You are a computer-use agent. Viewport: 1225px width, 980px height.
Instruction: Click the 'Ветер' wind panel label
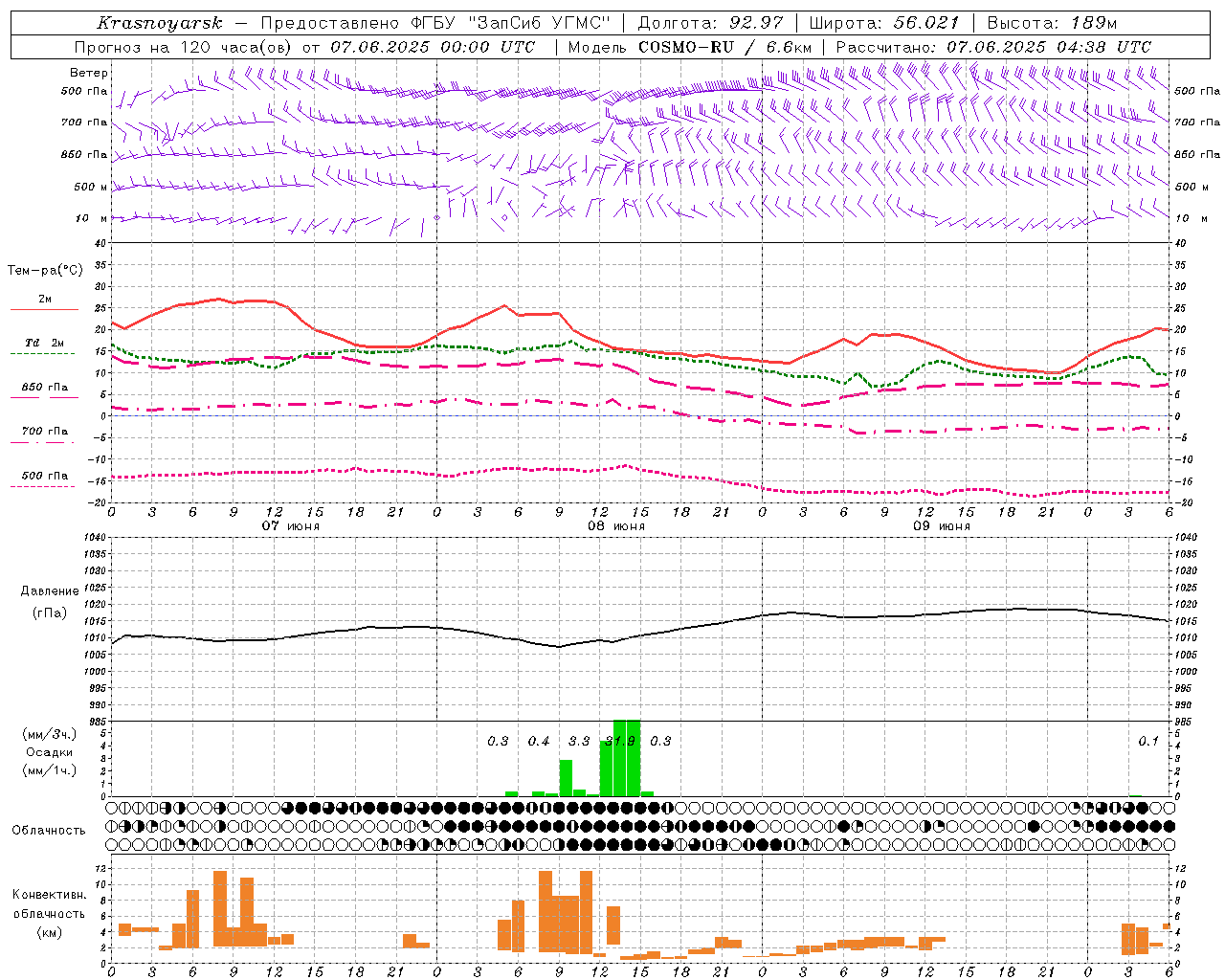[x=89, y=73]
